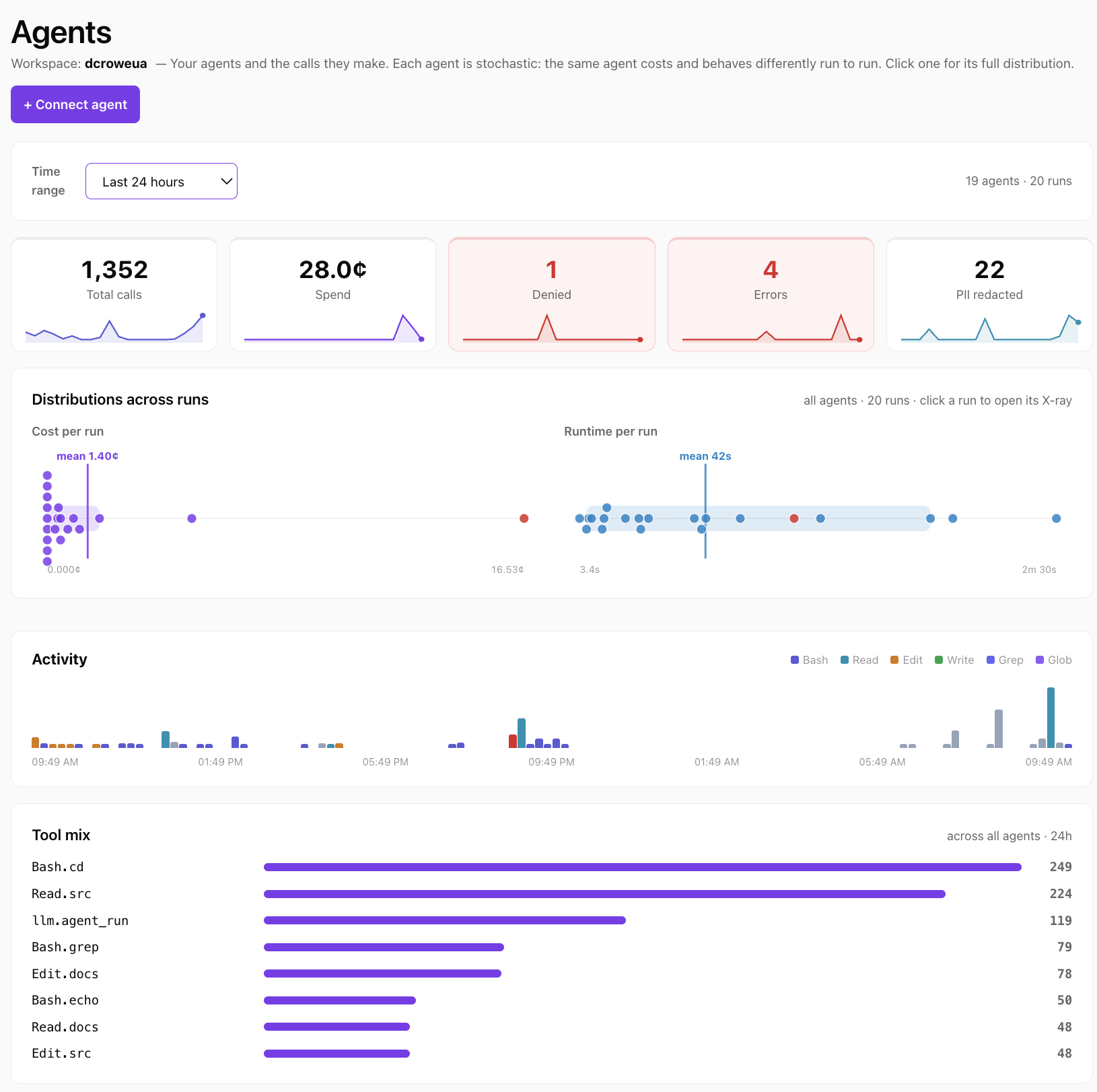Toggle the Edit legend swatch in Activity

tap(894, 660)
